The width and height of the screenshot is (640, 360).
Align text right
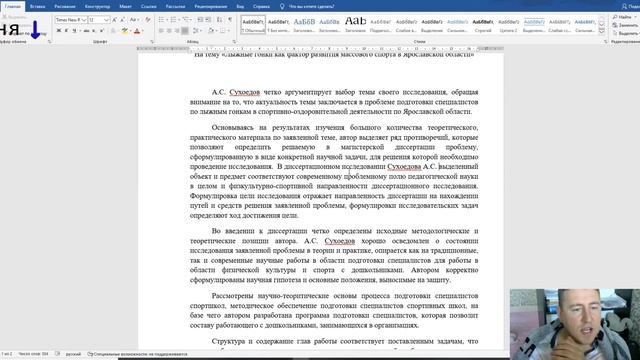(x=176, y=31)
